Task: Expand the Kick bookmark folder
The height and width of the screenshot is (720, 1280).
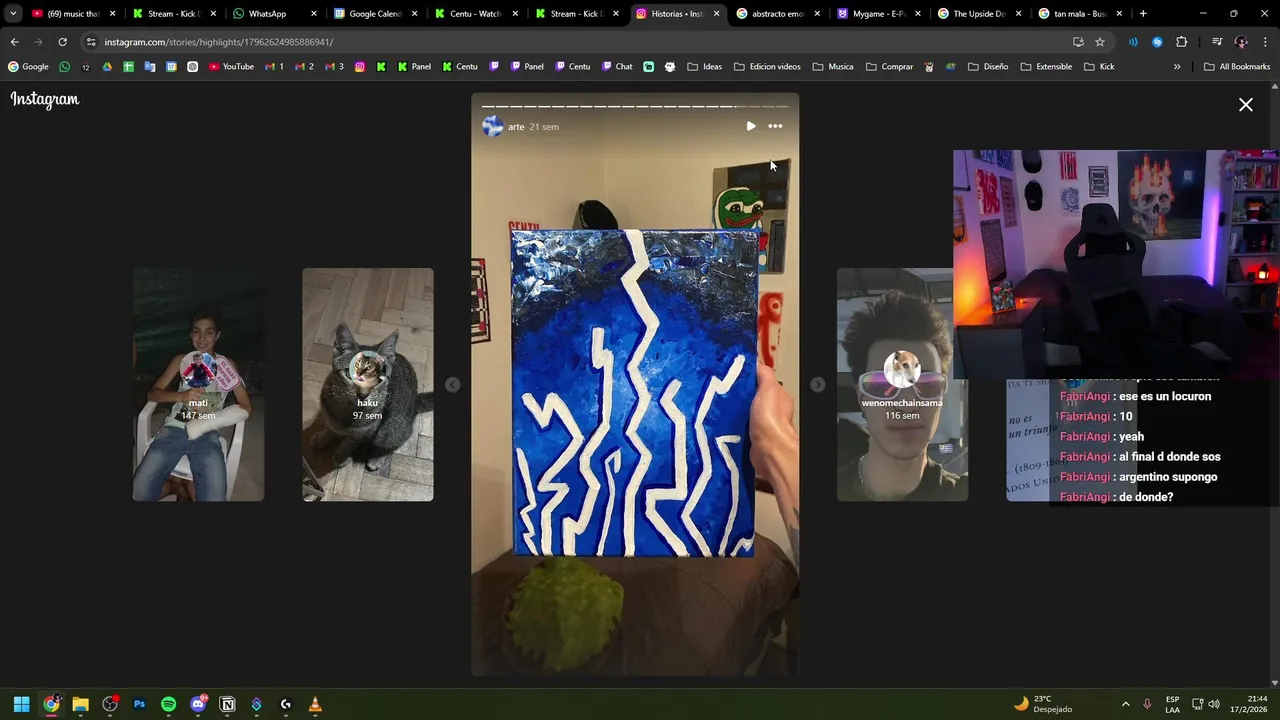Action: tap(1099, 67)
